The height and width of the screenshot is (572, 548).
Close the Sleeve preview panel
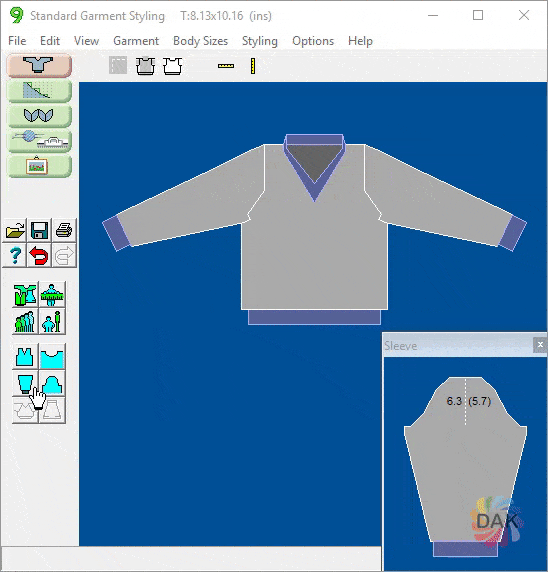pos(540,345)
